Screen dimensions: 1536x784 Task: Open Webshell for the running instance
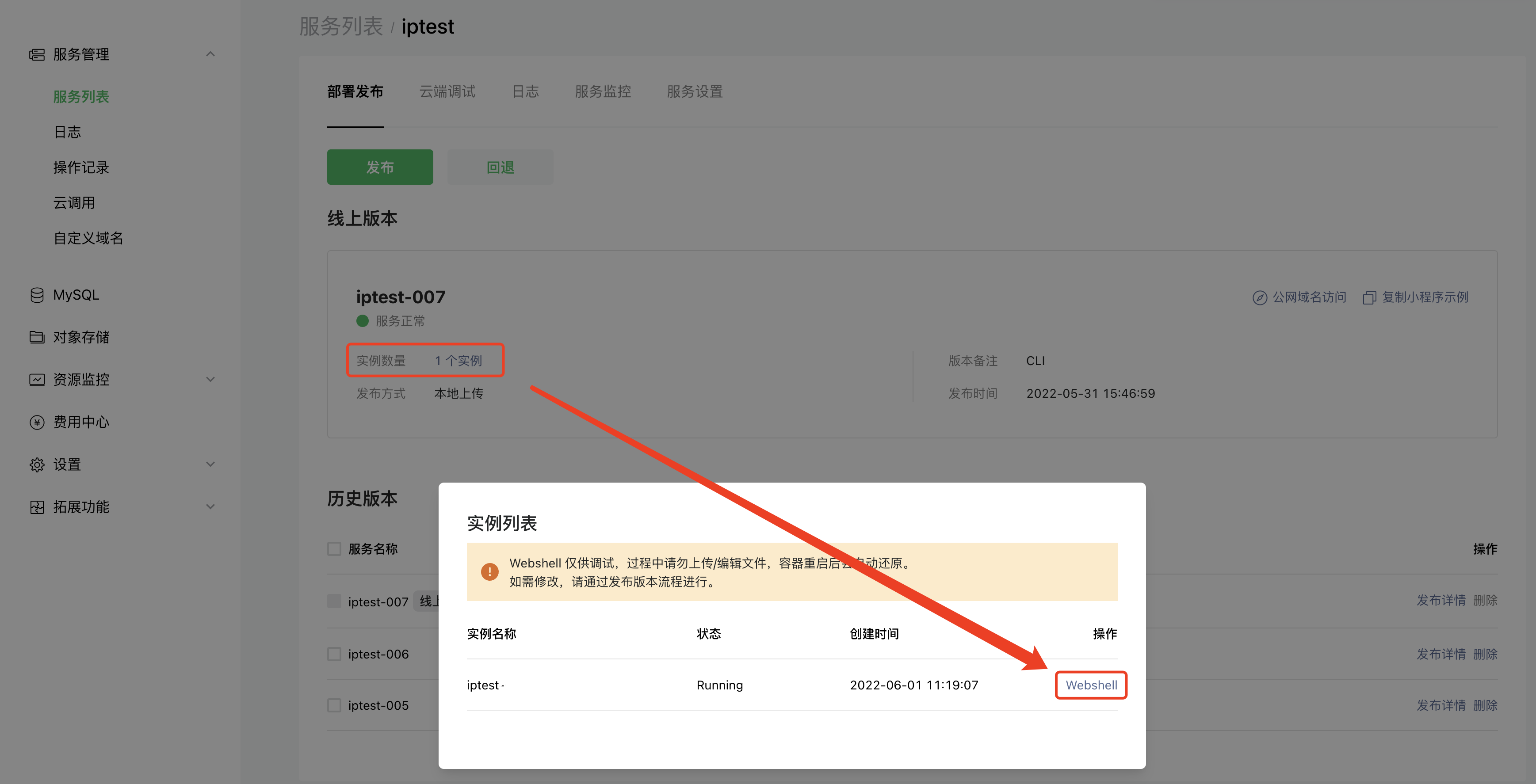coord(1091,685)
